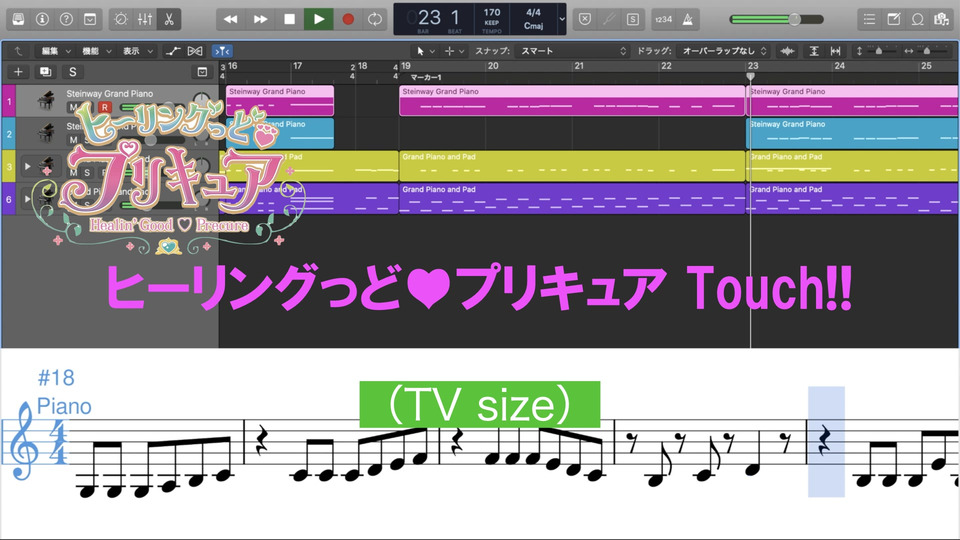
Task: Open the track header options dropdown
Action: pos(202,72)
